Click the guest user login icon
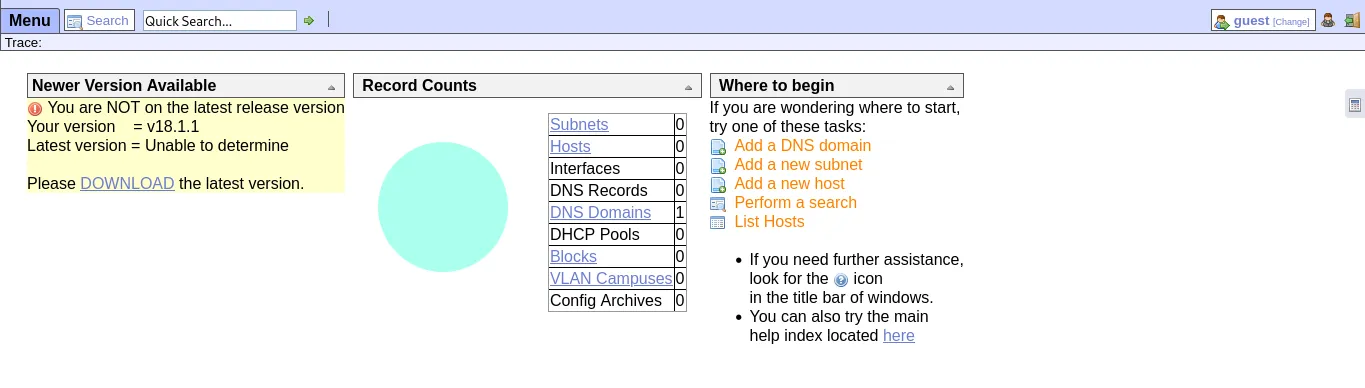Image resolution: width=1365 pixels, height=388 pixels. click(1222, 21)
